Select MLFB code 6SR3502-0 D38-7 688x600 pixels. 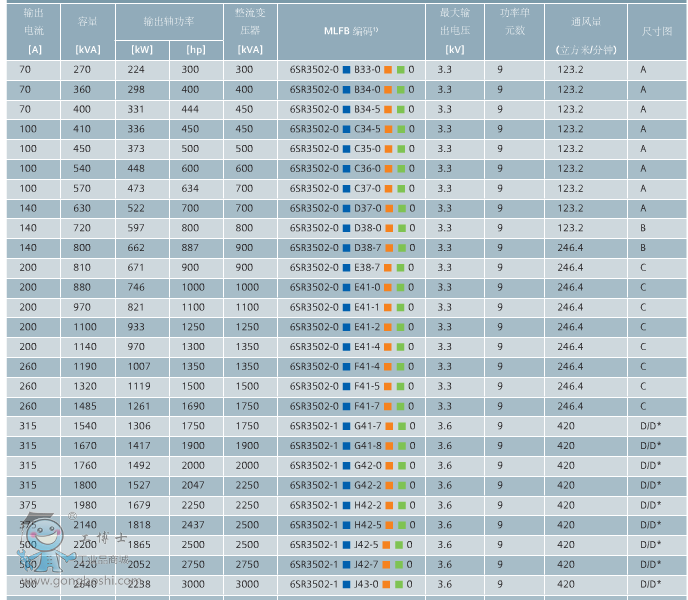pyautogui.click(x=352, y=248)
